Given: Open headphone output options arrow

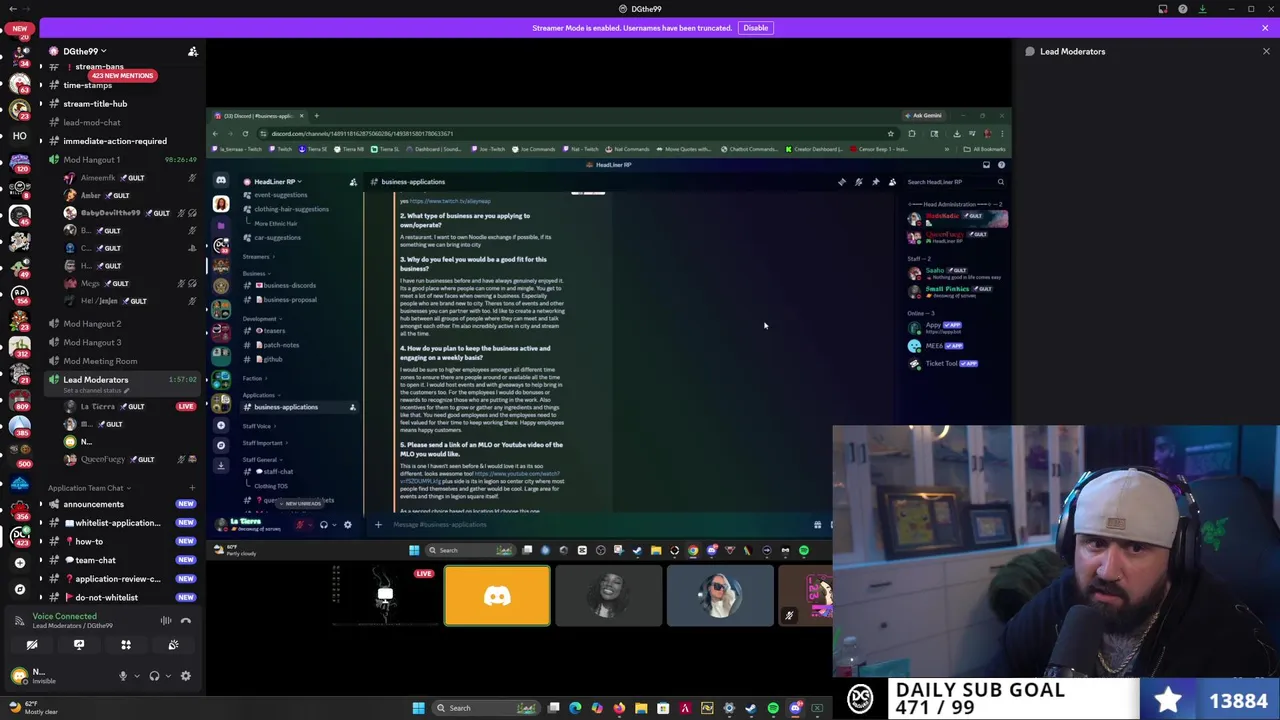Looking at the screenshot, I should pos(166,676).
